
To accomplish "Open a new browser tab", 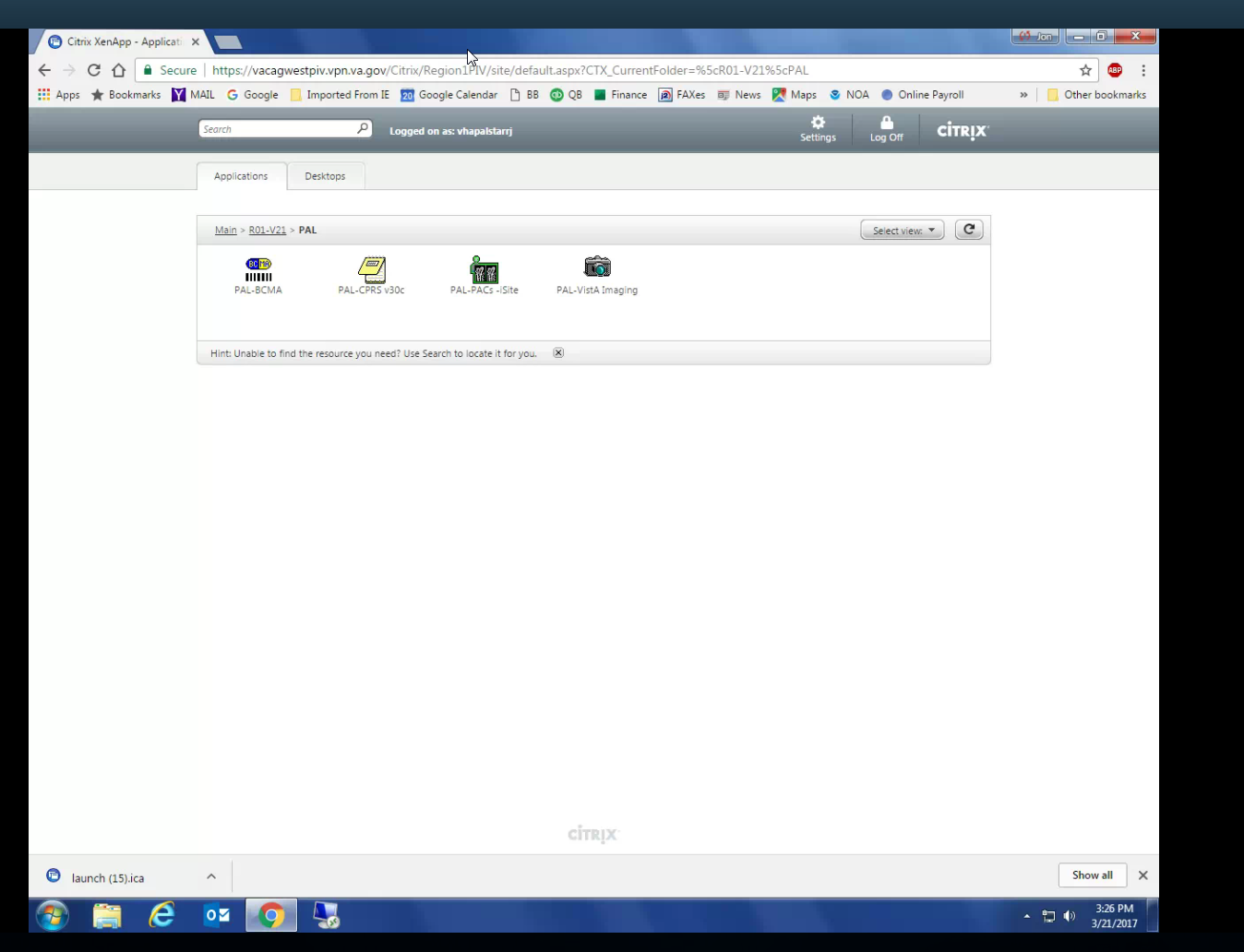I will pos(228,42).
